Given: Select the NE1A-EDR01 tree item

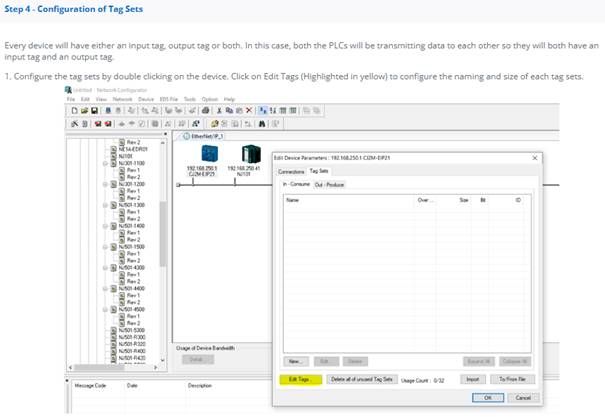Looking at the screenshot, I should point(133,149).
